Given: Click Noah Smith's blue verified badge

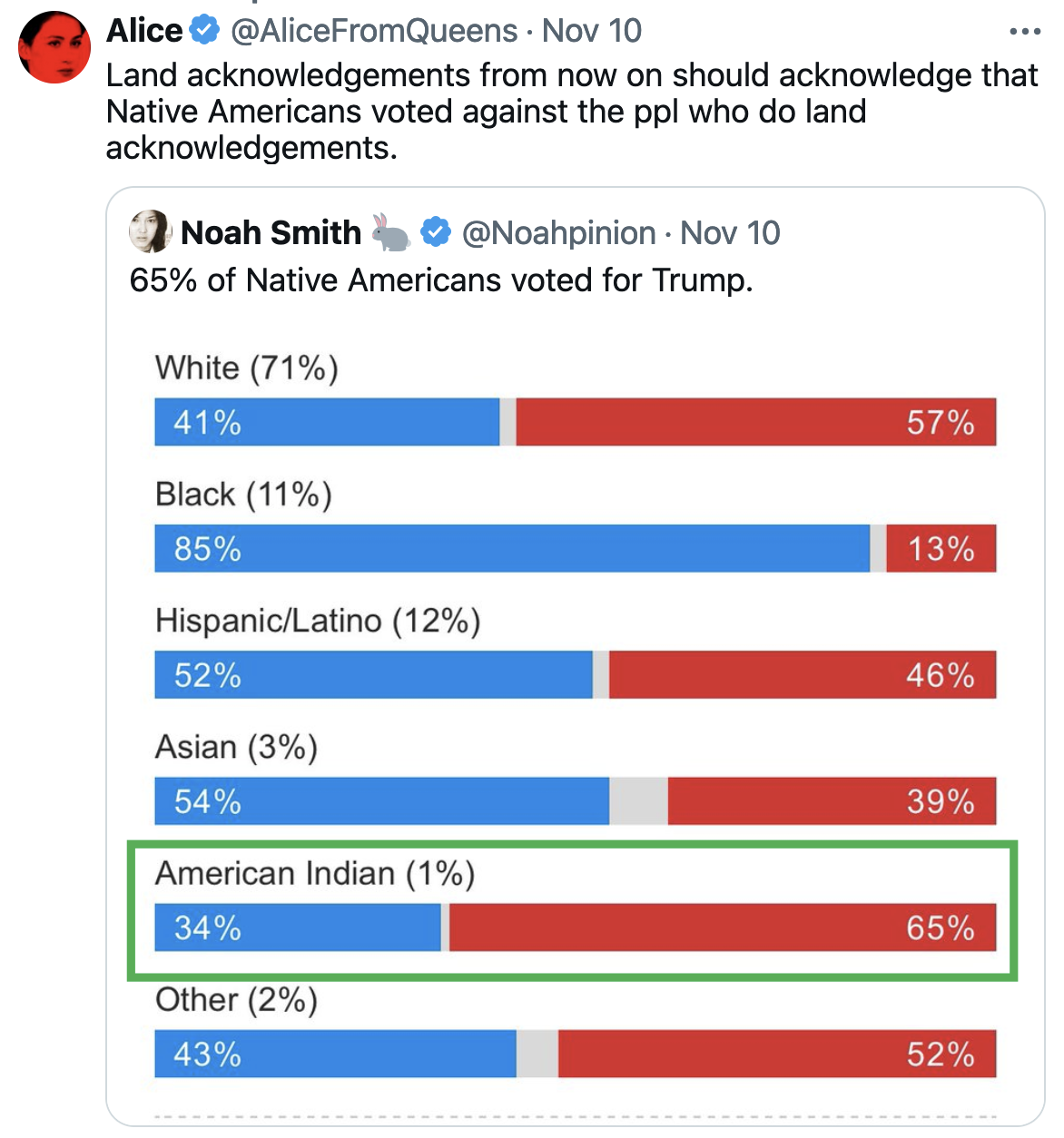Looking at the screenshot, I should tap(436, 232).
